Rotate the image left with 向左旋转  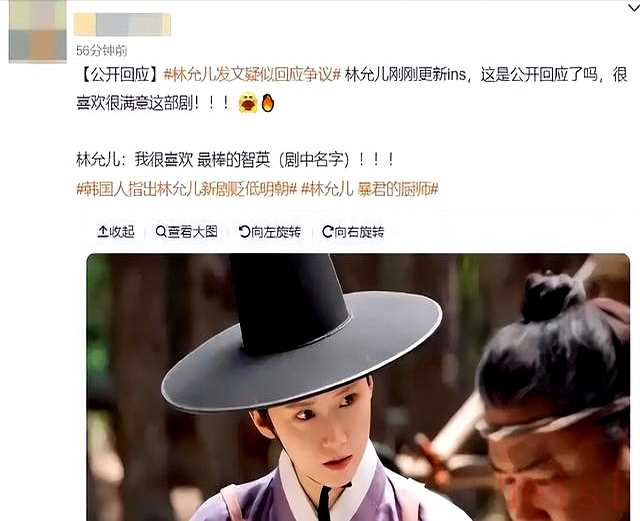click(x=270, y=232)
